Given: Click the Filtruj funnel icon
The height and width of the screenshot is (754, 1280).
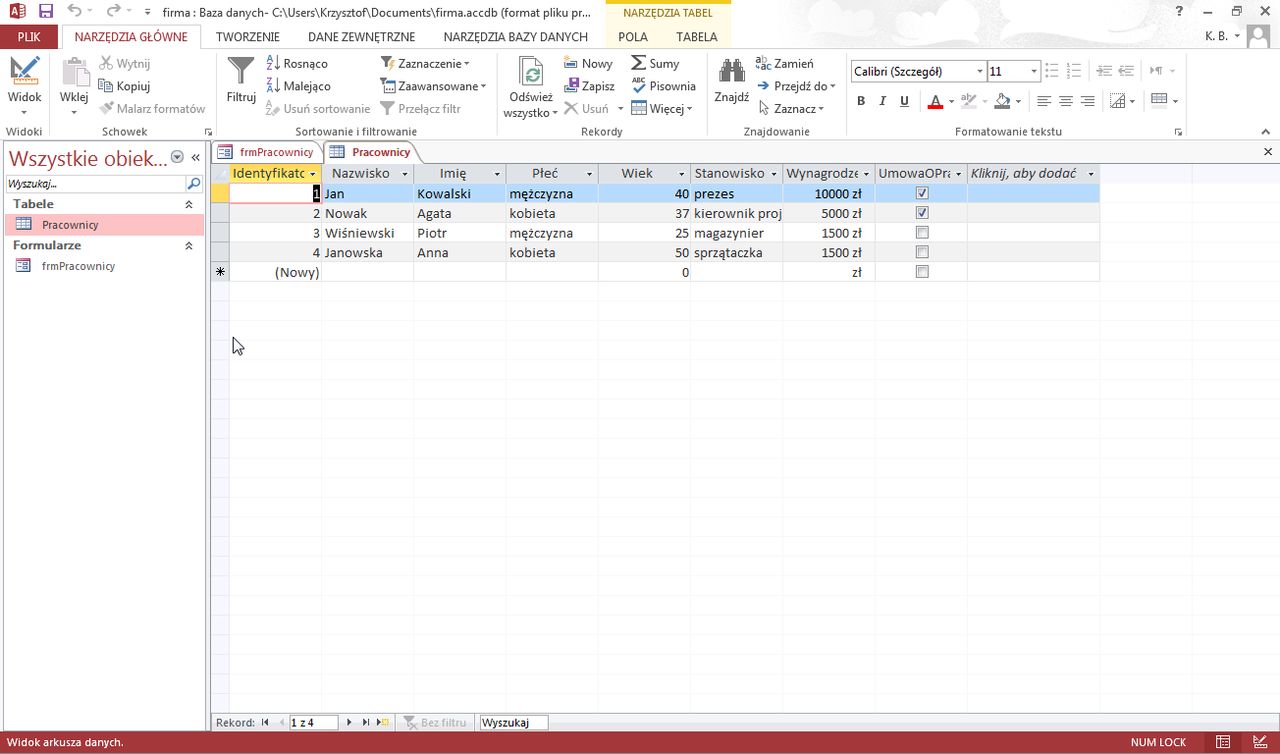Looking at the screenshot, I should [241, 72].
